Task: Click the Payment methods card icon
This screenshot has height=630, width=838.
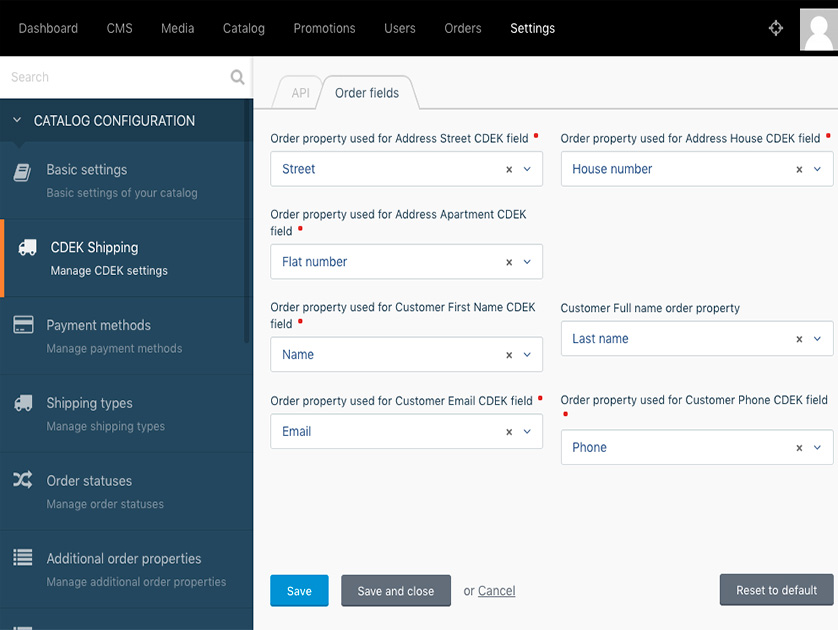Action: 23,324
